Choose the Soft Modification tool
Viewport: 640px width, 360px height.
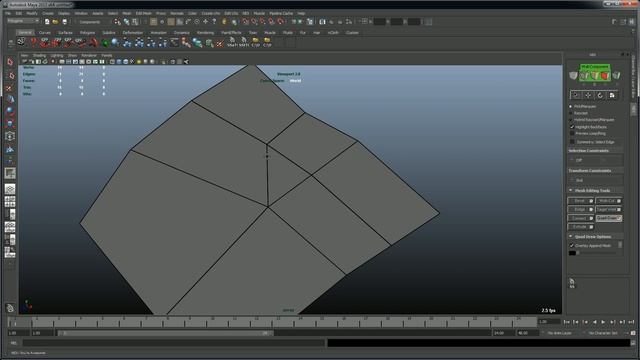[x=10, y=149]
